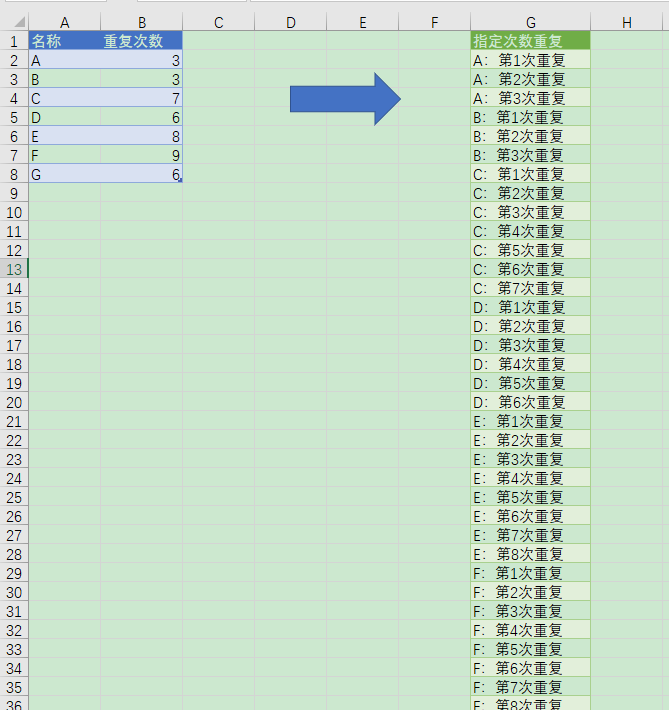The height and width of the screenshot is (710, 669).
Task: Select cell B5 with value 6
Action: (142, 117)
